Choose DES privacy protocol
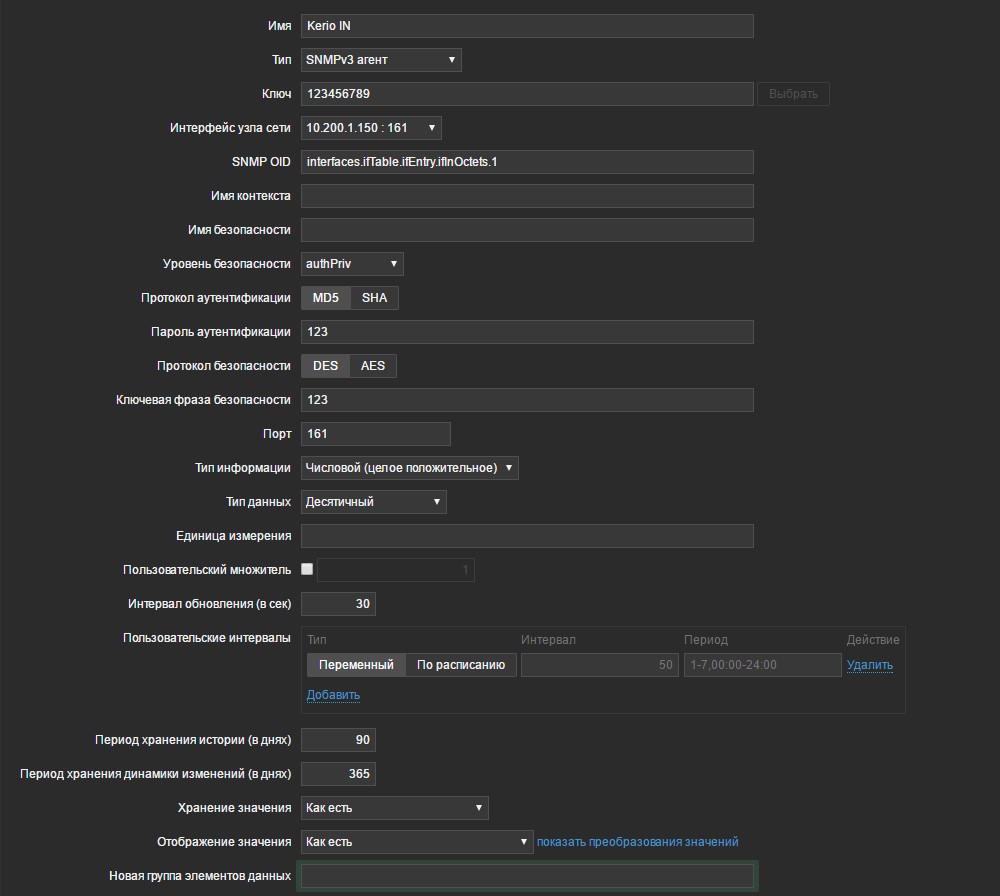The width and height of the screenshot is (1000, 896). tap(325, 366)
